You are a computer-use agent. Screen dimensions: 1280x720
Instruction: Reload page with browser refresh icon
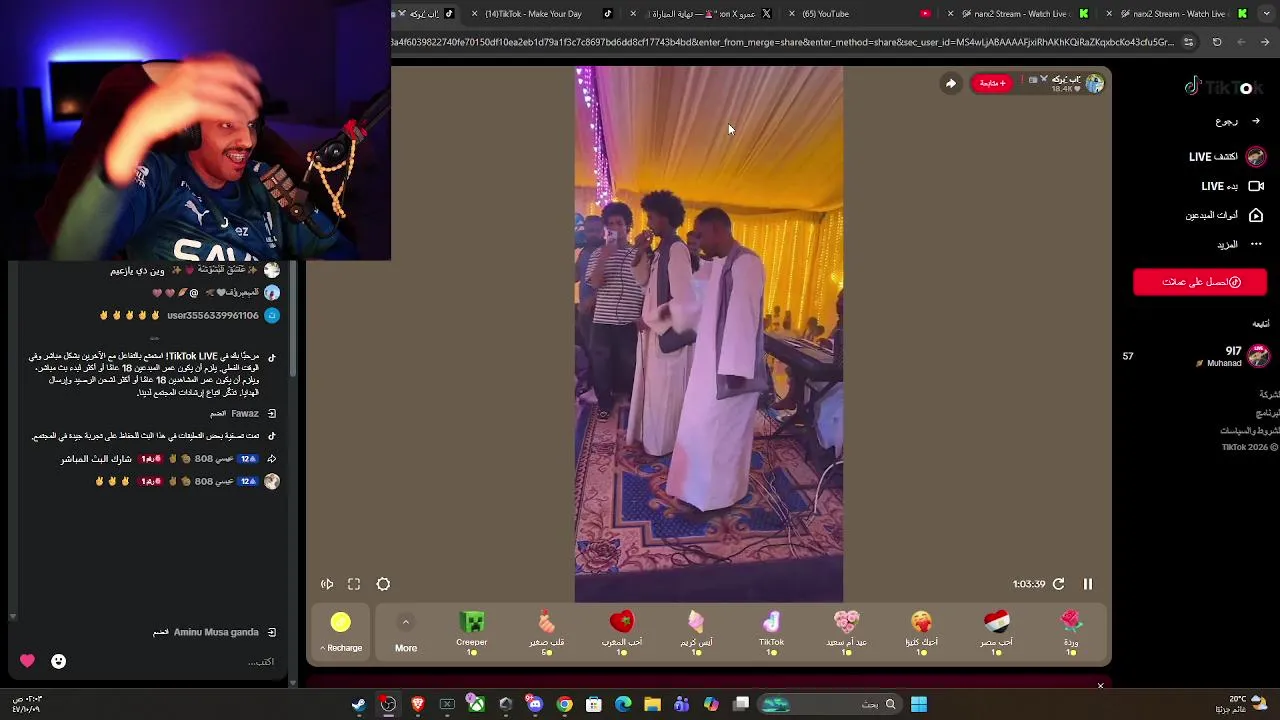[1217, 42]
